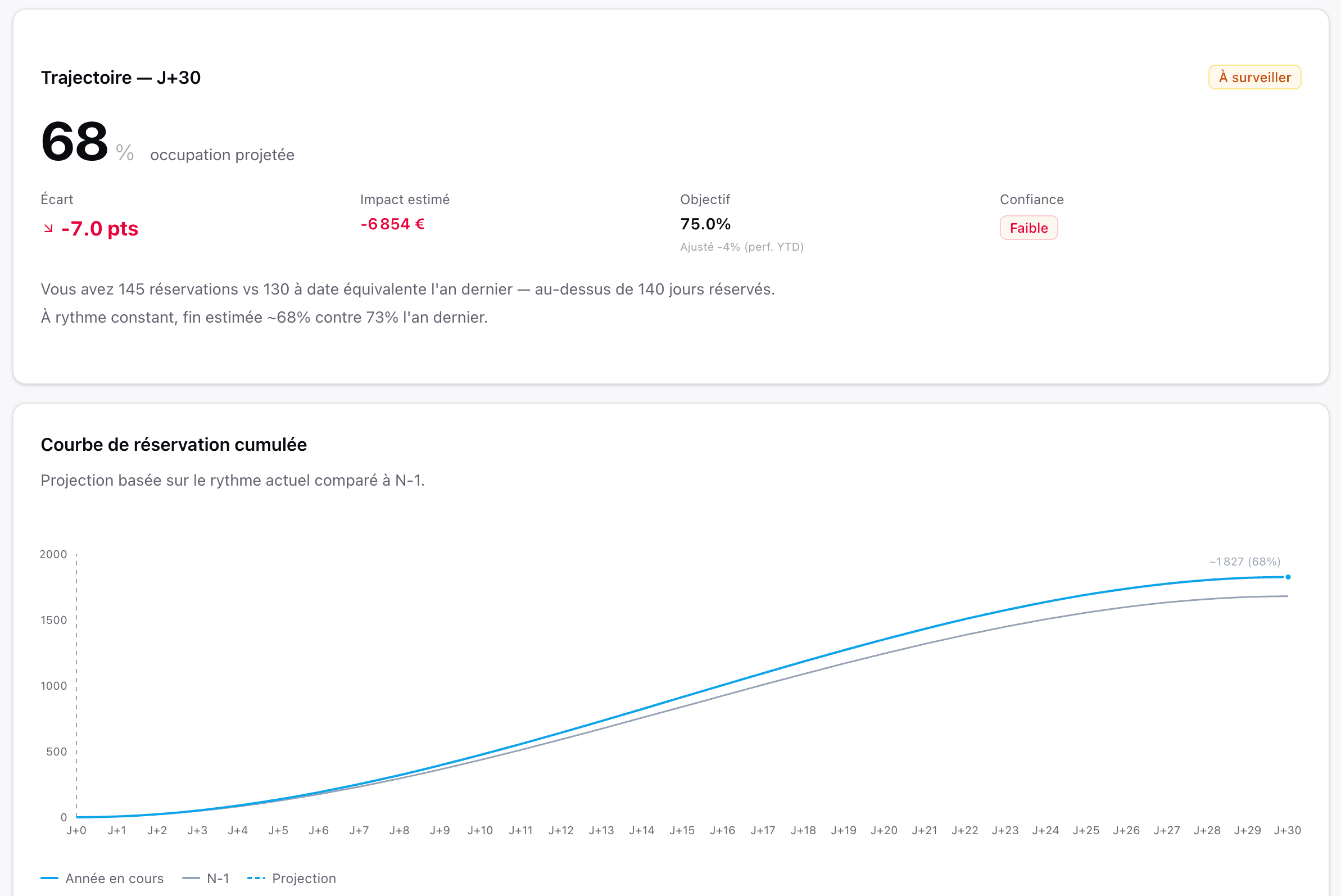This screenshot has width=1341, height=896.
Task: Click the ~1 827 (68%) projection label
Action: [1244, 562]
